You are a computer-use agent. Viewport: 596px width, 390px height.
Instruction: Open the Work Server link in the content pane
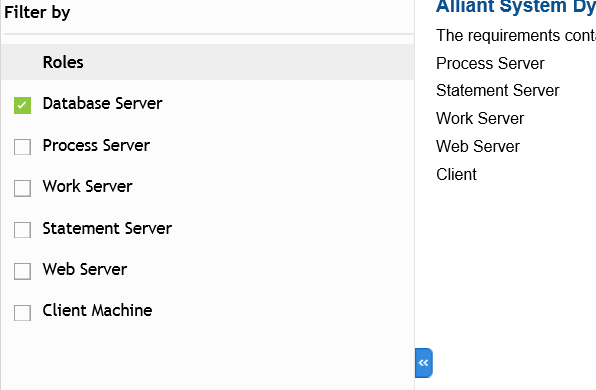coord(480,119)
